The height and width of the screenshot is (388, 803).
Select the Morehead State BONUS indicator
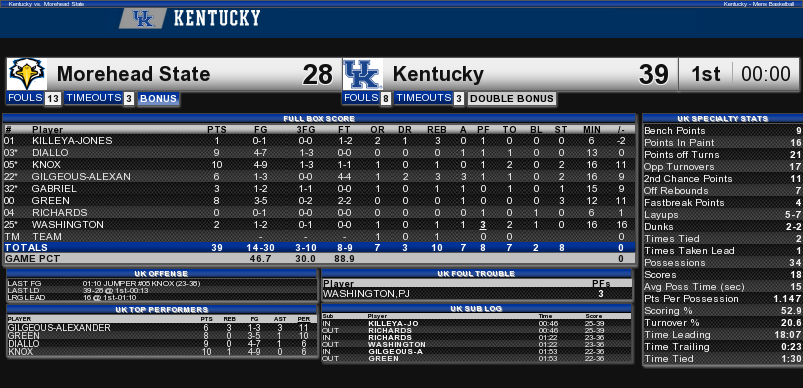click(158, 99)
